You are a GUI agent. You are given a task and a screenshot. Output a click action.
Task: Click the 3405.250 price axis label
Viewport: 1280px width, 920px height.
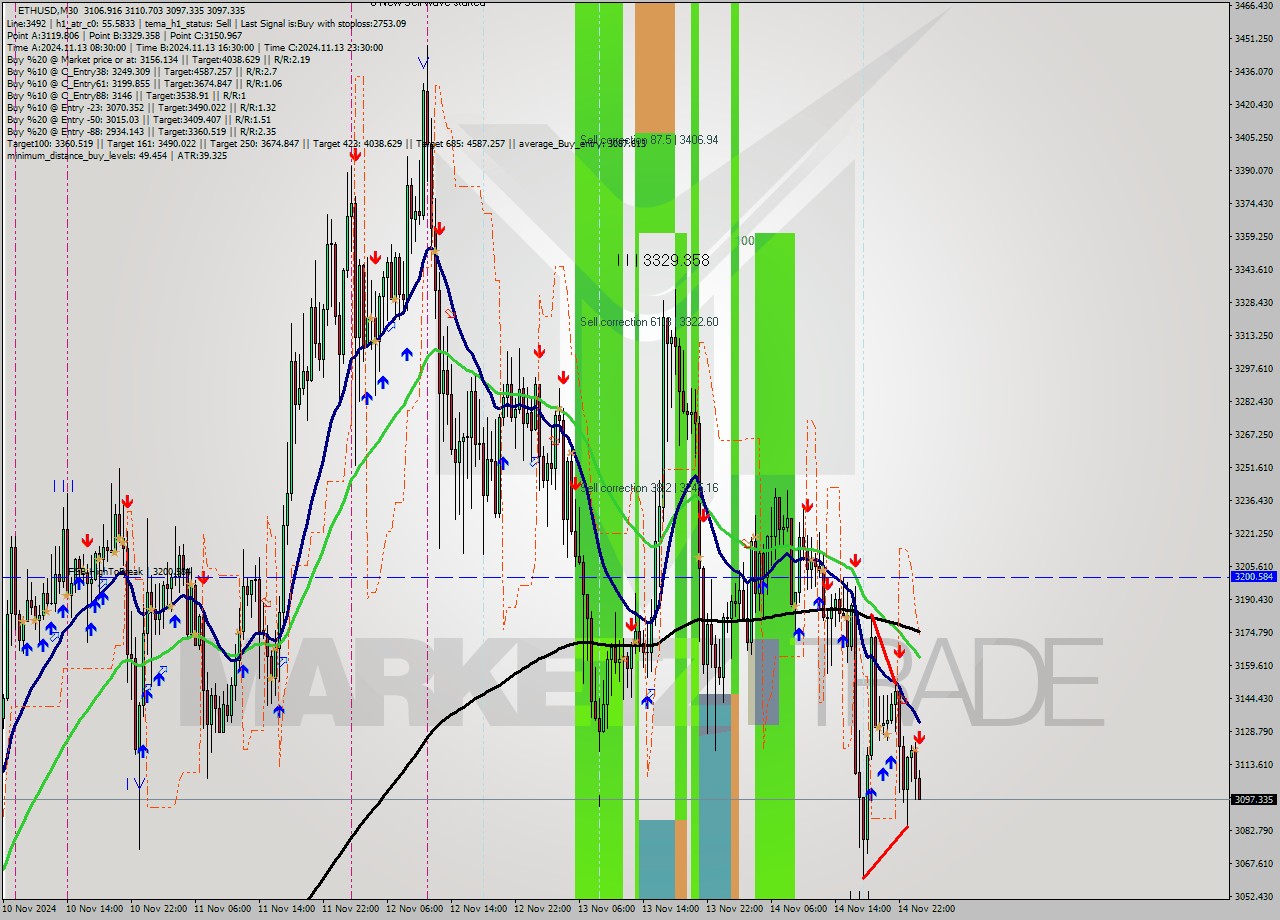click(1254, 137)
